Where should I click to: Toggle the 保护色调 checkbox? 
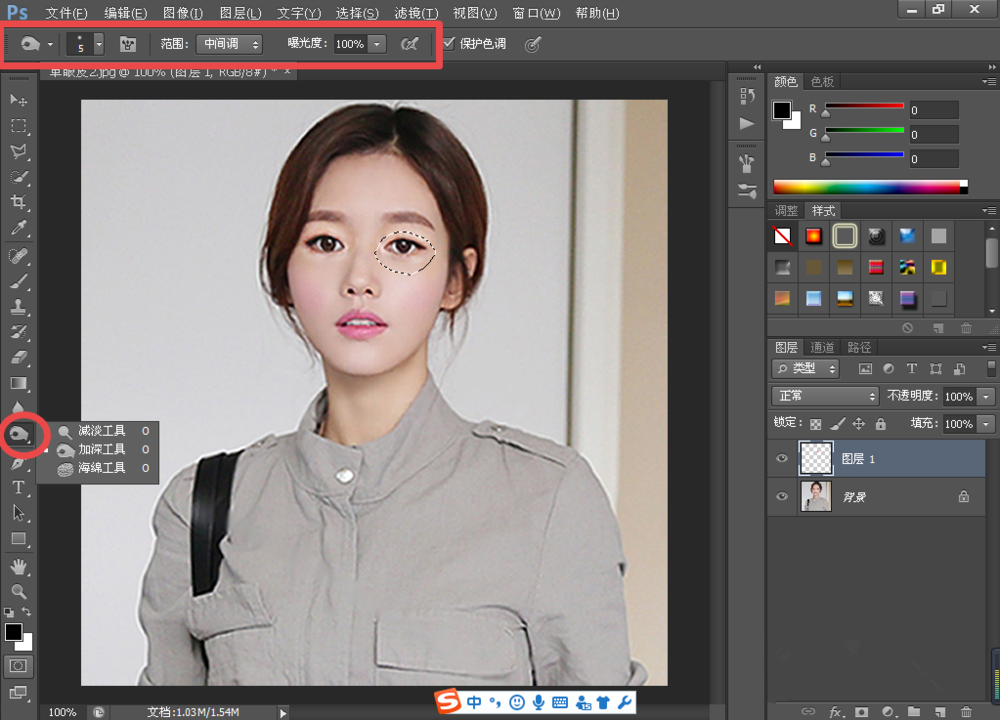449,44
